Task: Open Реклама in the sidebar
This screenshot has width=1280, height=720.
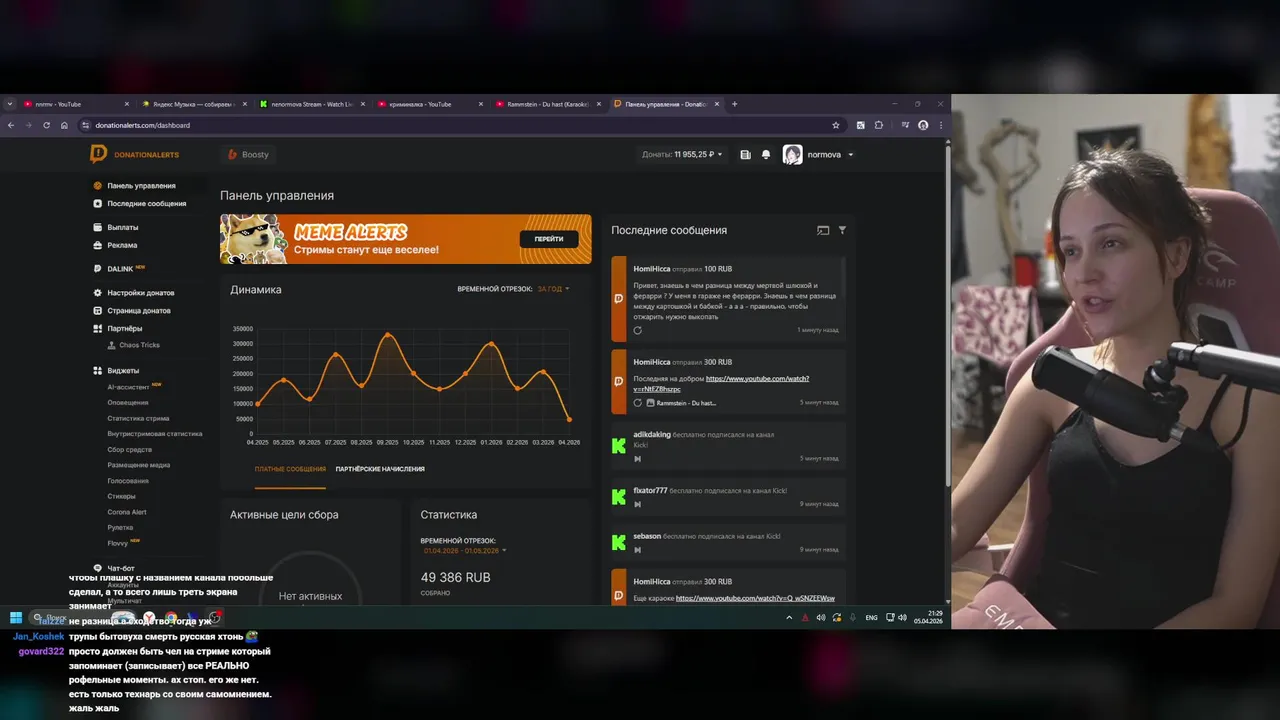Action: 122,245
